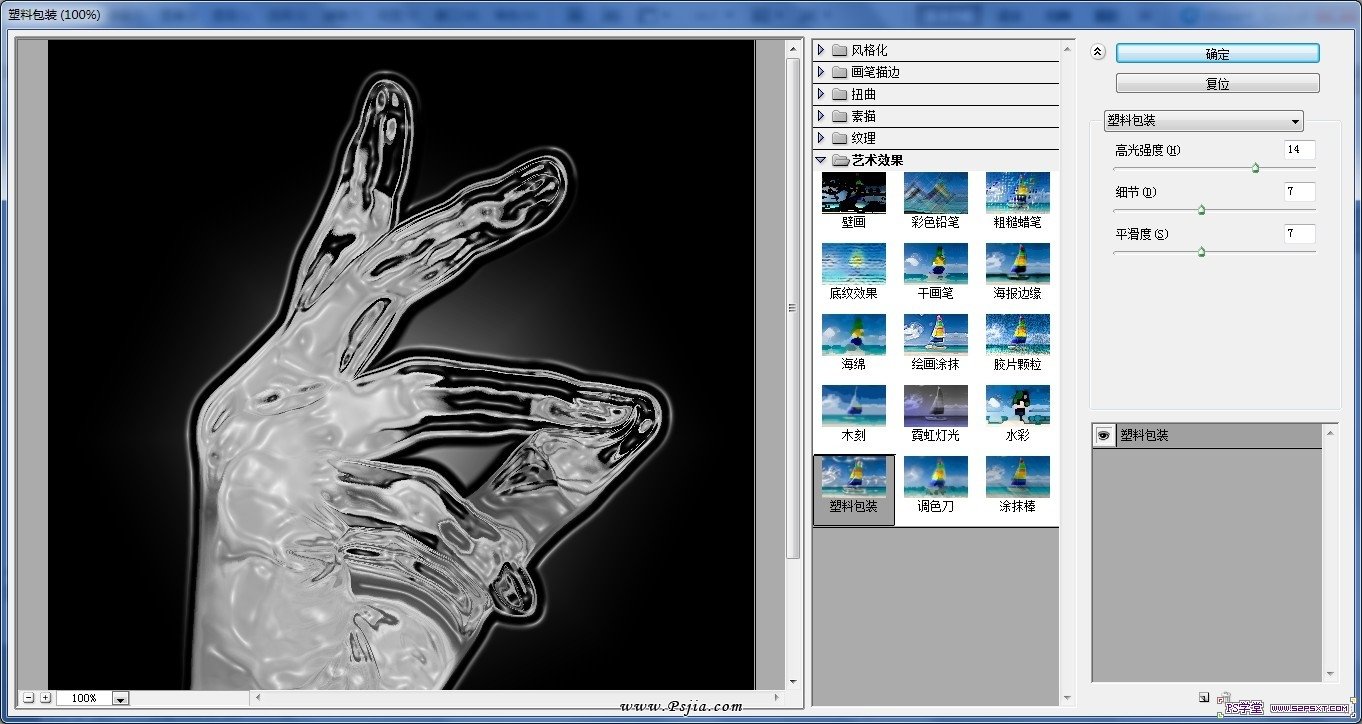Image resolution: width=1362 pixels, height=724 pixels.
Task: Click the 扭曲 category label
Action: (864, 94)
